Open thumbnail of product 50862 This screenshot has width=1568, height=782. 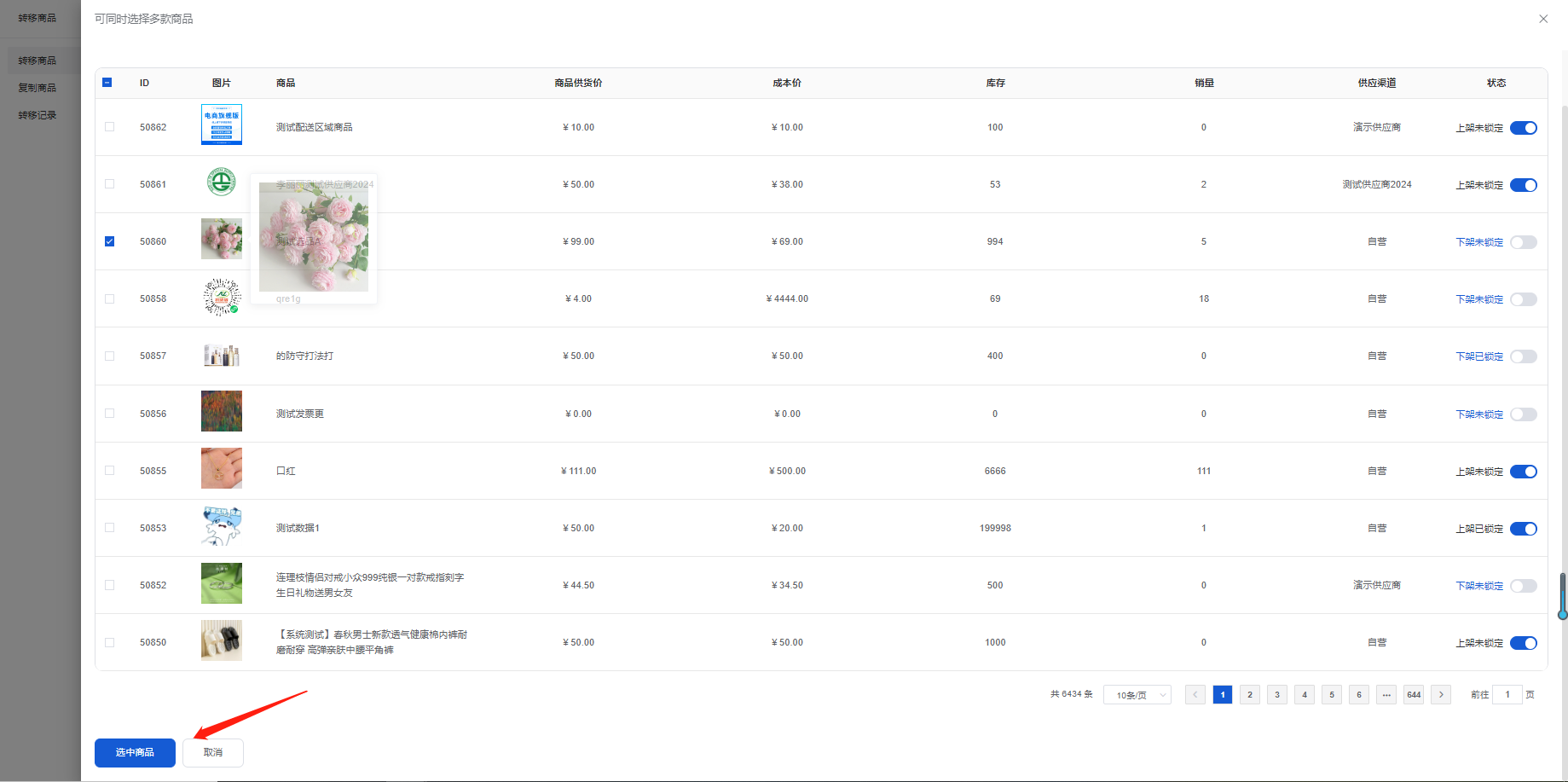222,125
